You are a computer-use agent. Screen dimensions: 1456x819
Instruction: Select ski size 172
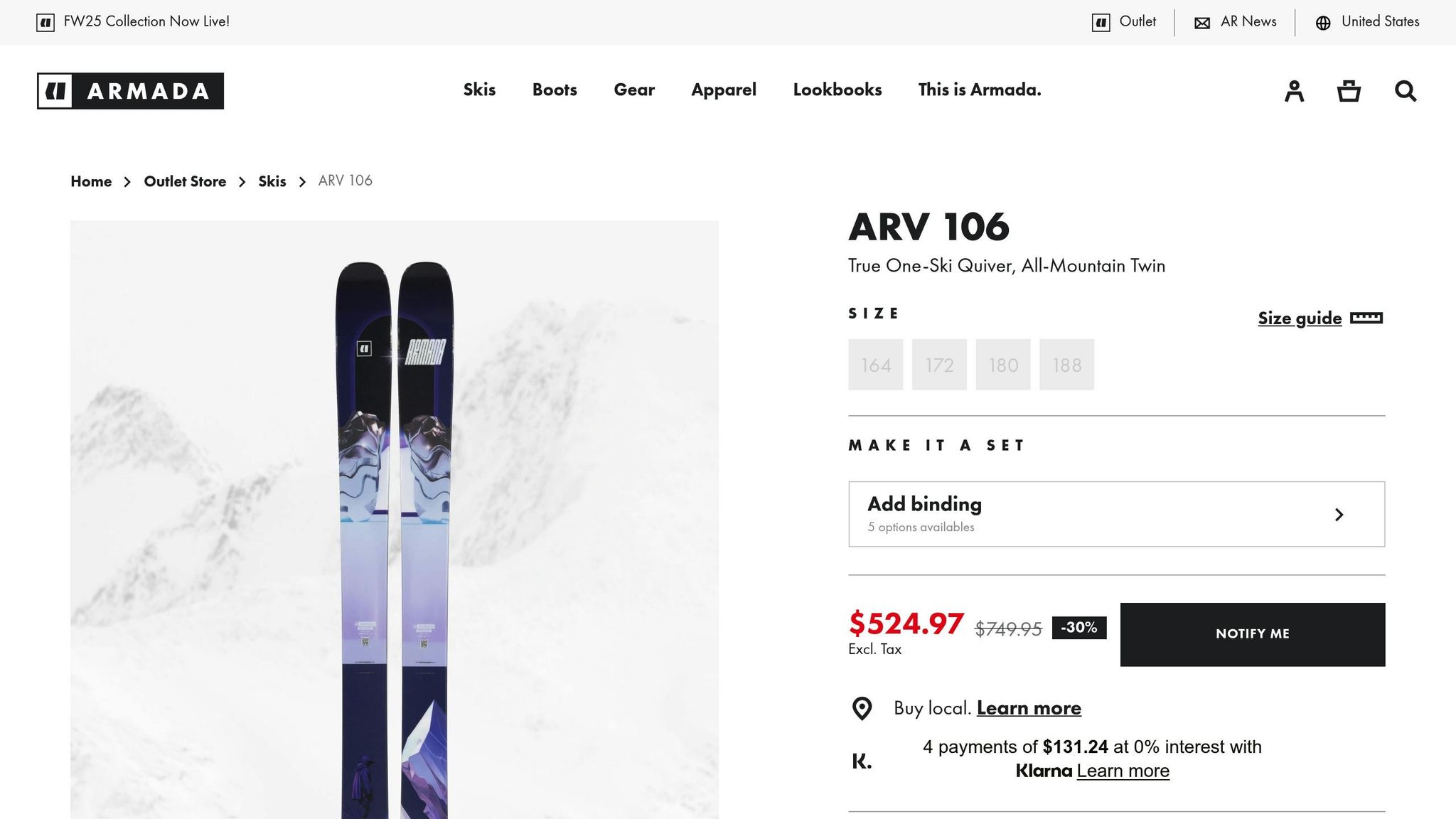939,365
